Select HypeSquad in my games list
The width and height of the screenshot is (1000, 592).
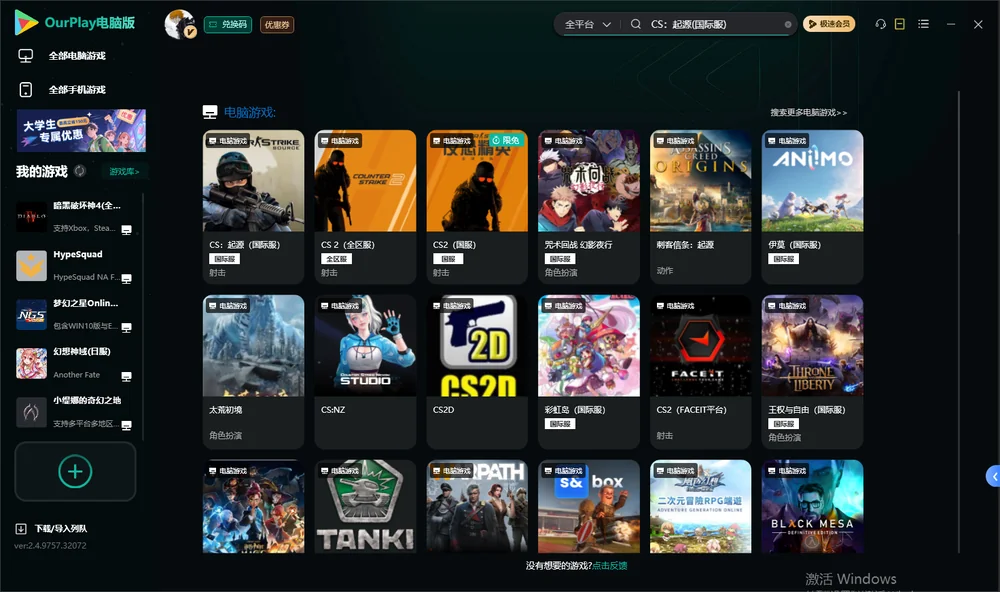coord(75,265)
